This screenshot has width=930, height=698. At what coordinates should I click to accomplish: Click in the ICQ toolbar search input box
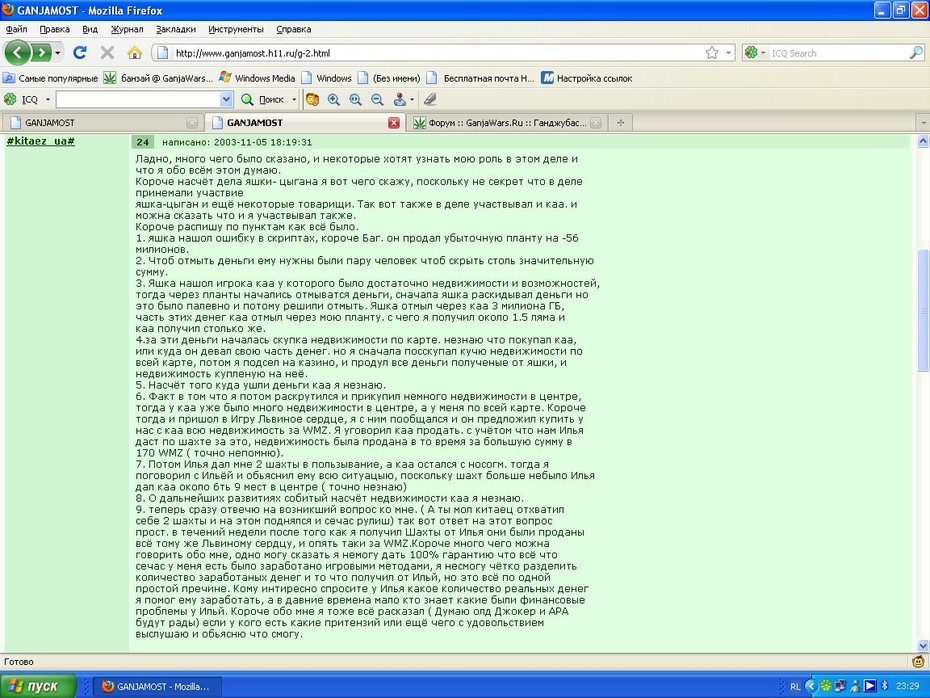tap(138, 100)
